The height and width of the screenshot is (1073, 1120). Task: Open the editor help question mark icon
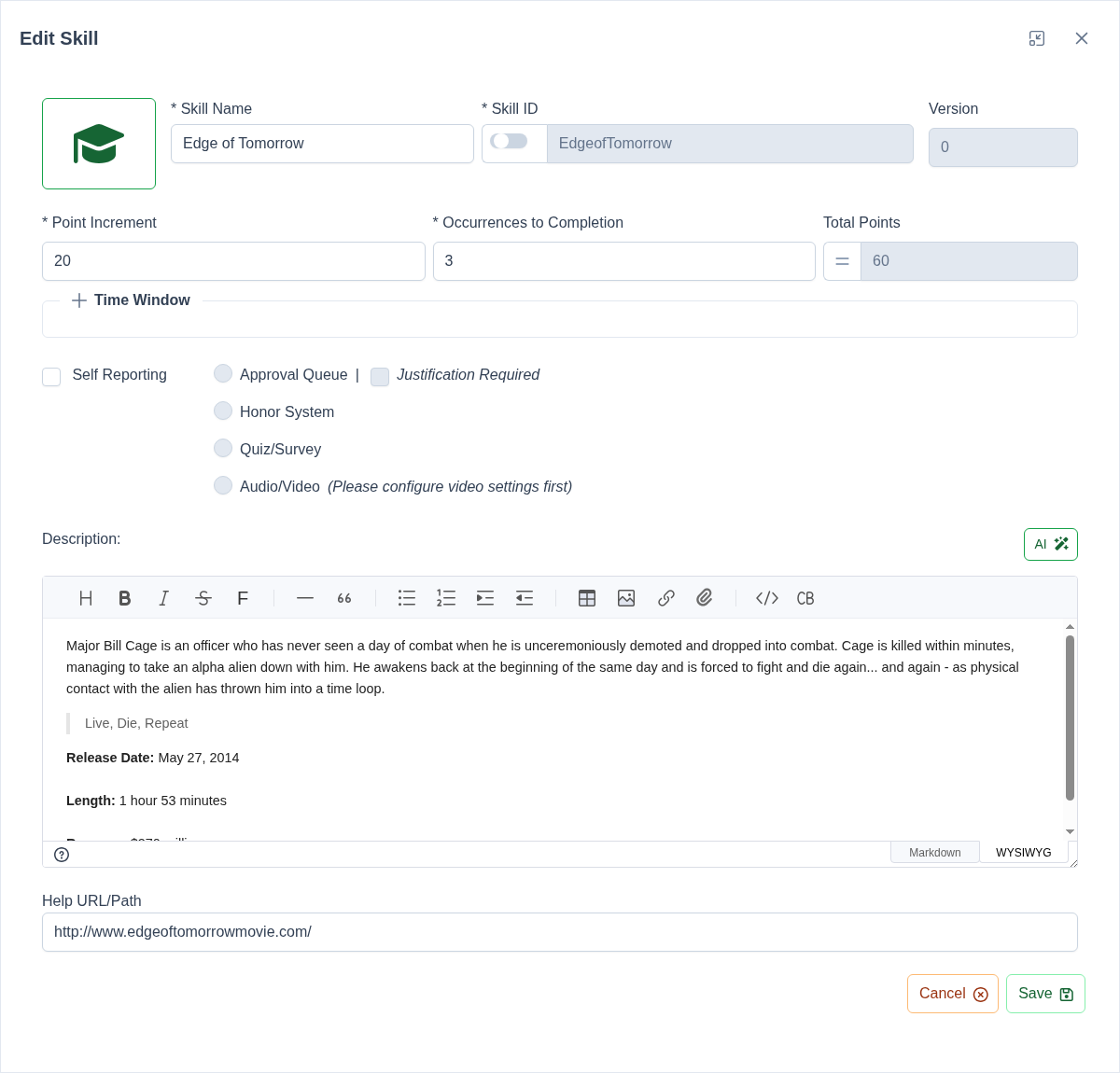tap(62, 855)
